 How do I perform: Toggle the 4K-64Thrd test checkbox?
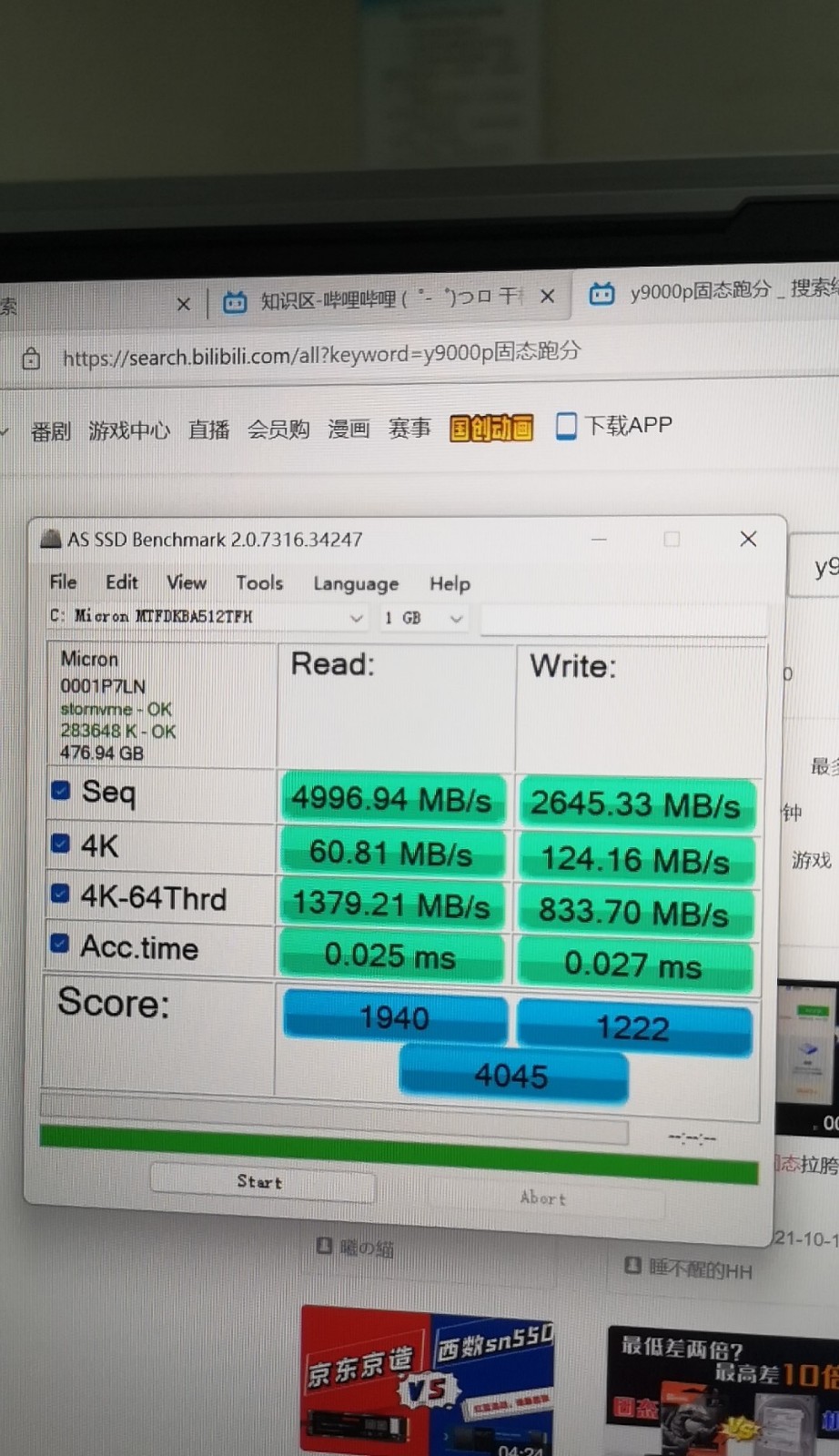coord(60,894)
